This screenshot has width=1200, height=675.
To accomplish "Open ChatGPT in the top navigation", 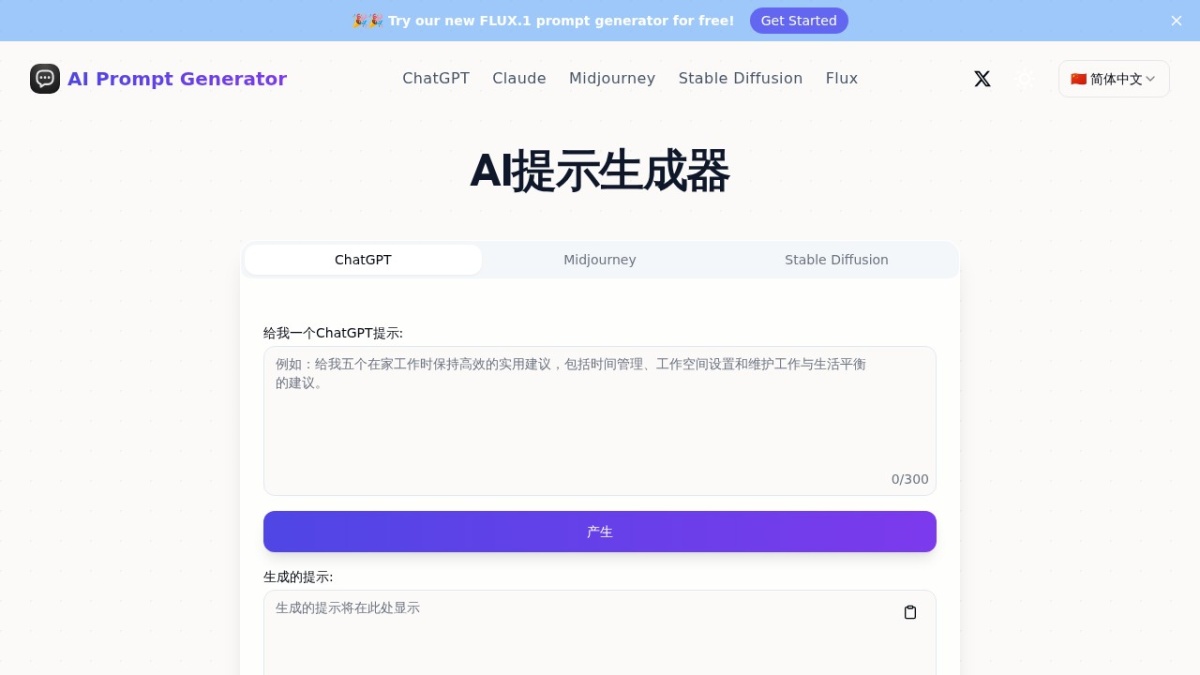I will click(x=436, y=78).
